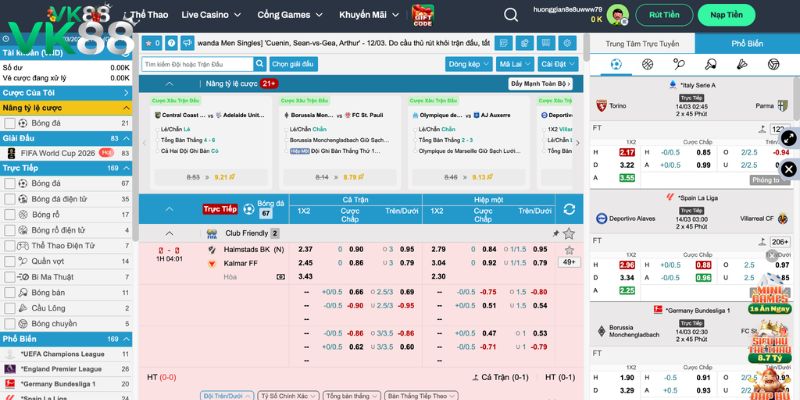Open the user avatar profile
The width and height of the screenshot is (800, 400).
[618, 15]
